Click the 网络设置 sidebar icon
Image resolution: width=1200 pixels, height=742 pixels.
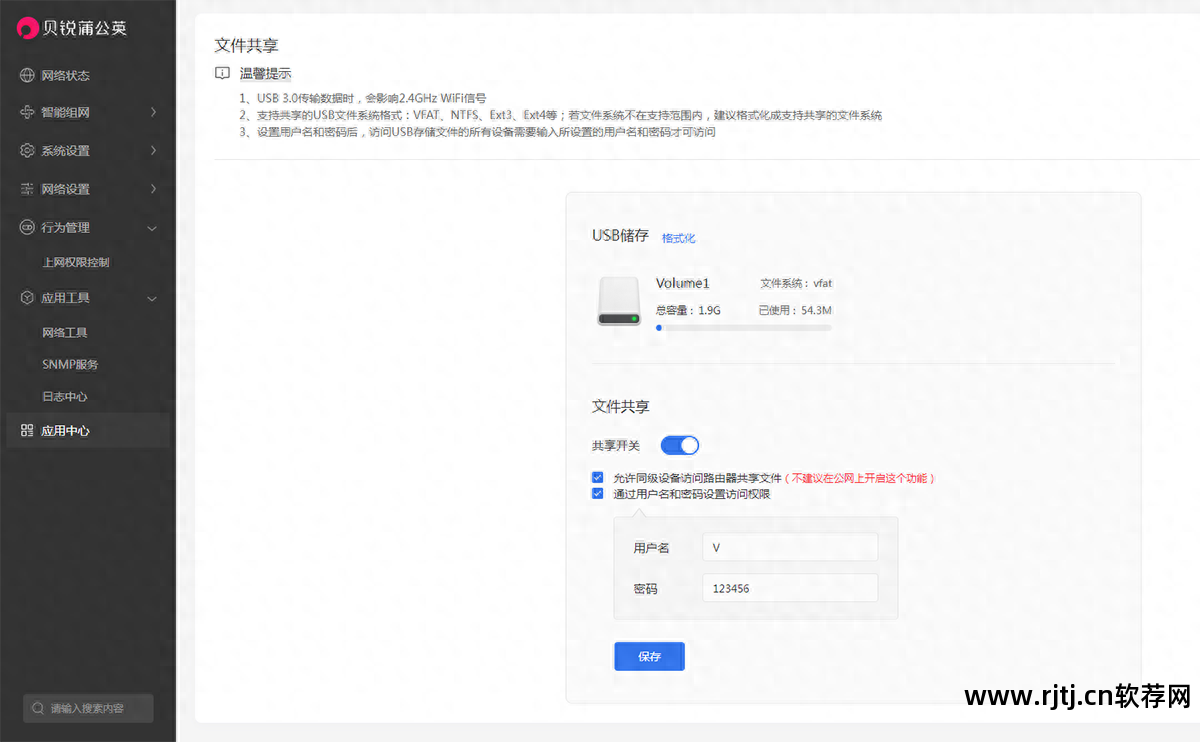(x=26, y=188)
